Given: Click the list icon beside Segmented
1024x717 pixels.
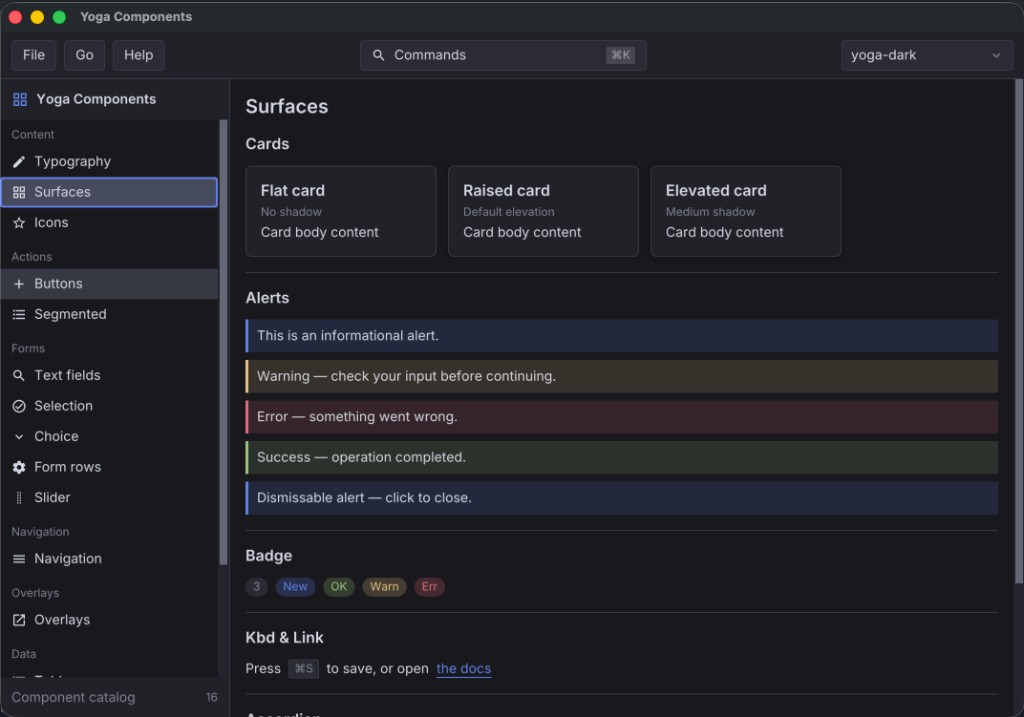Looking at the screenshot, I should click(19, 315).
